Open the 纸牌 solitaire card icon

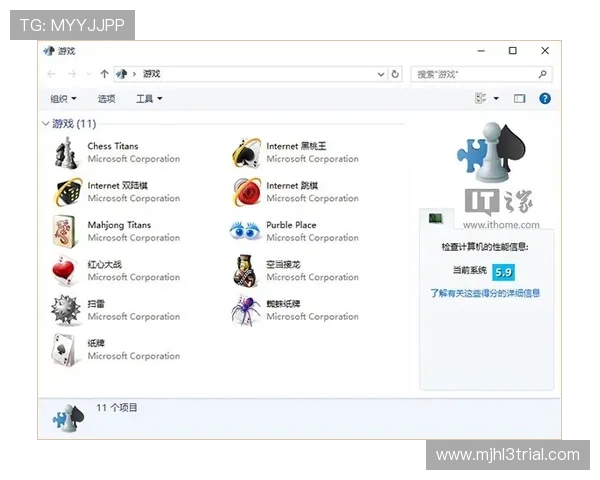click(64, 349)
